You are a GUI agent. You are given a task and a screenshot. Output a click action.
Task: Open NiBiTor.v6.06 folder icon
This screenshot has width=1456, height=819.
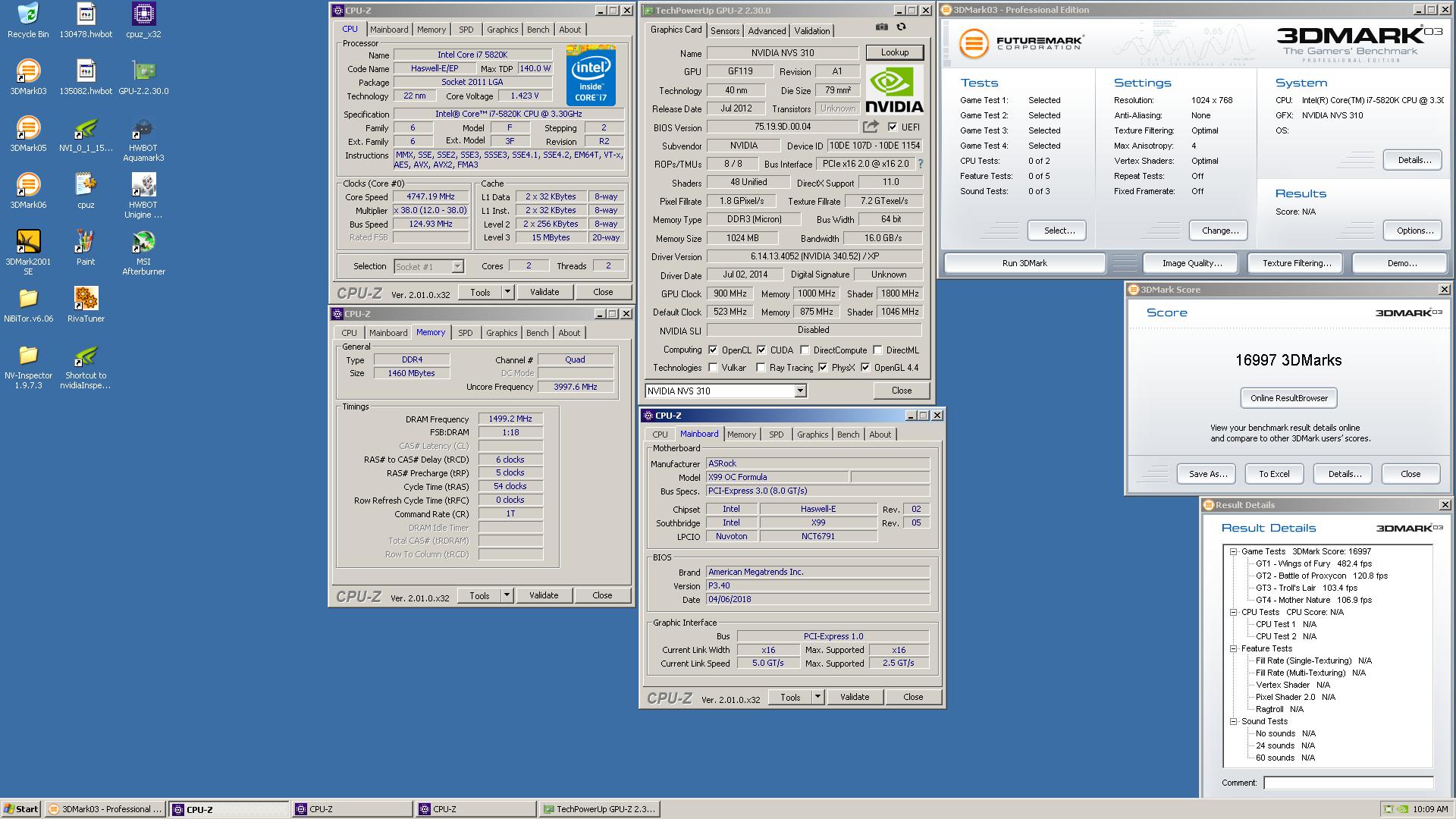[x=28, y=305]
